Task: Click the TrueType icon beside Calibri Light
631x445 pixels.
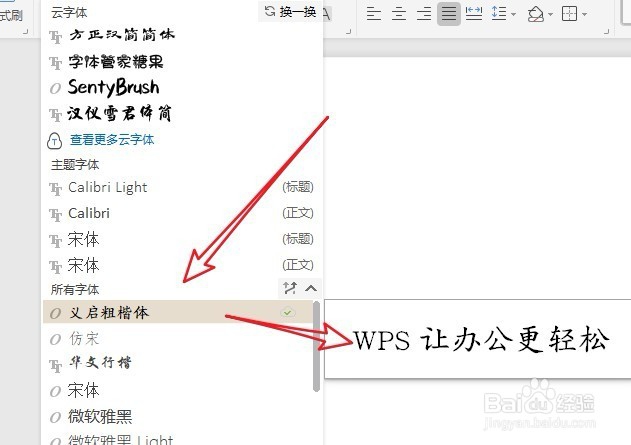Action: (56, 189)
